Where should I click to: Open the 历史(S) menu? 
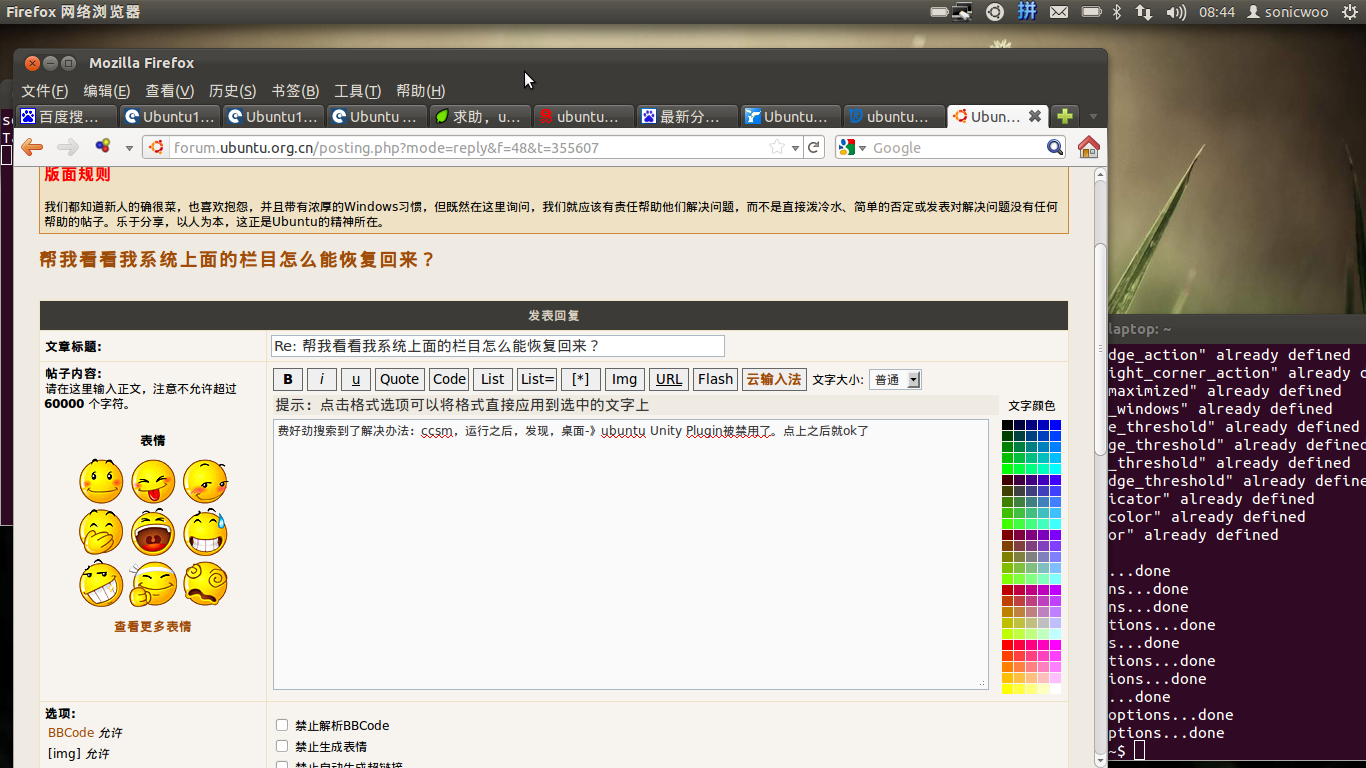click(x=232, y=91)
